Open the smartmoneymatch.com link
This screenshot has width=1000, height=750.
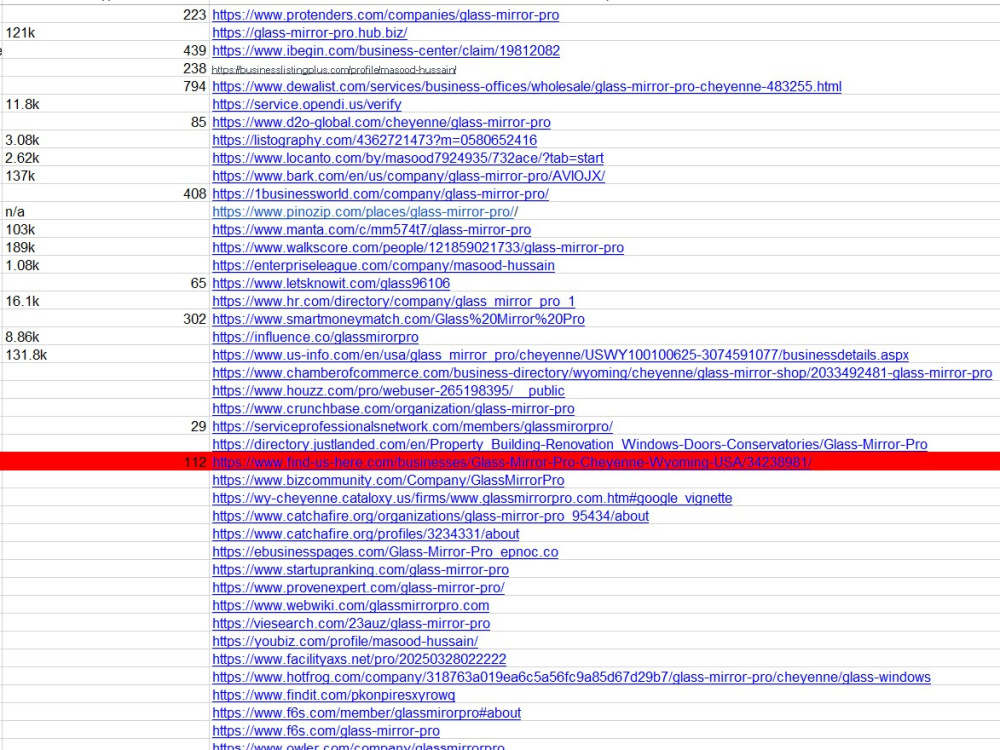coord(398,318)
